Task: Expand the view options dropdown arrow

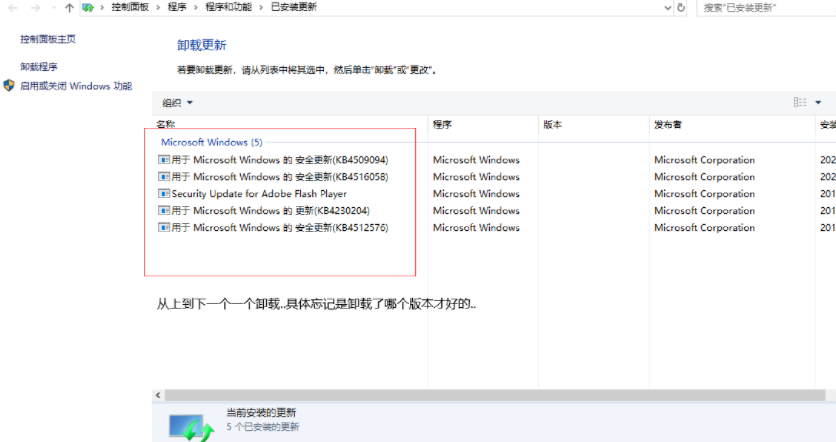Action: click(818, 102)
